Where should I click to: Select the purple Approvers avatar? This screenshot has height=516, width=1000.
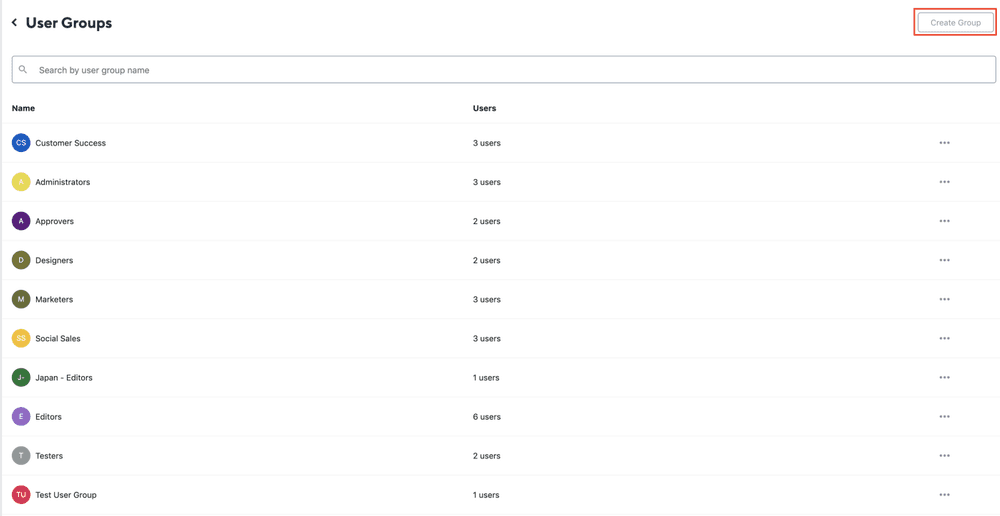pyautogui.click(x=21, y=221)
